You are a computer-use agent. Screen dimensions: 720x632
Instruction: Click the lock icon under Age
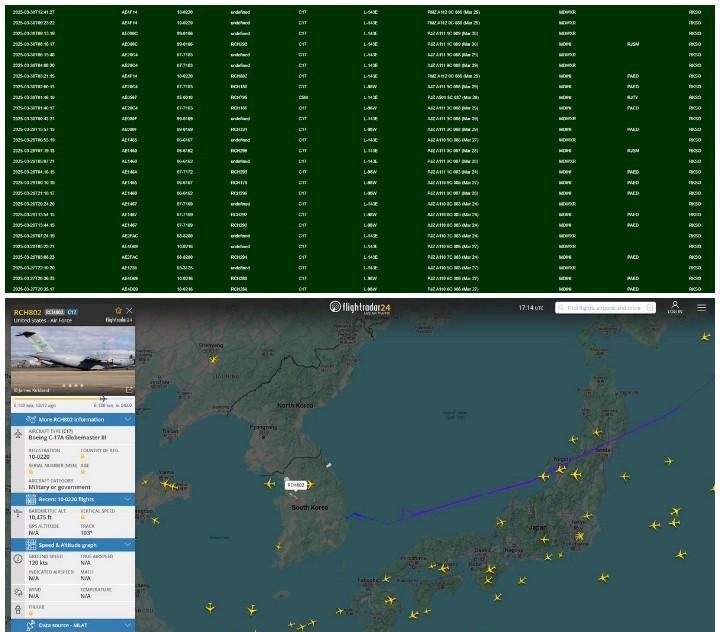(83, 472)
